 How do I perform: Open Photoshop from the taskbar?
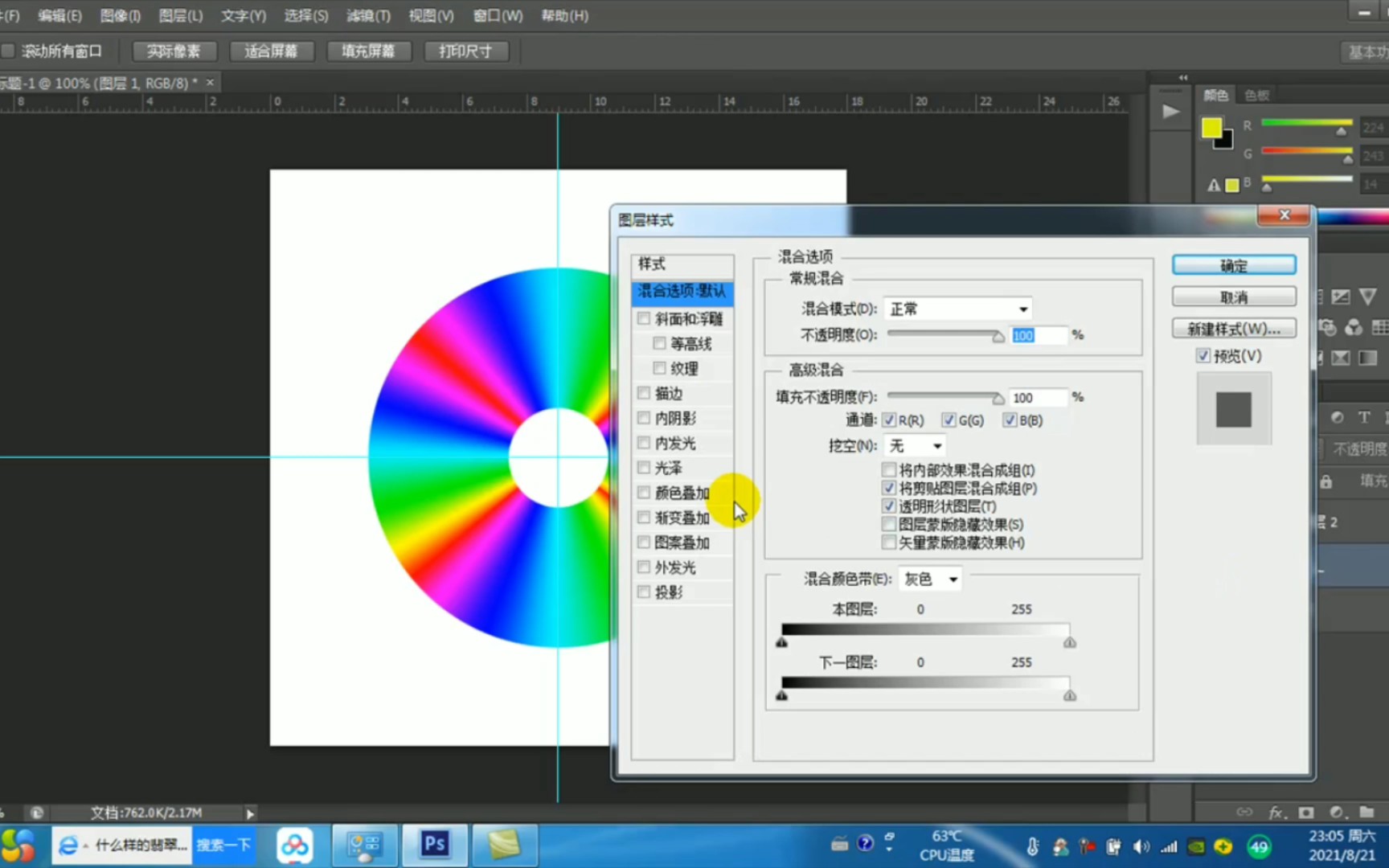[x=435, y=845]
